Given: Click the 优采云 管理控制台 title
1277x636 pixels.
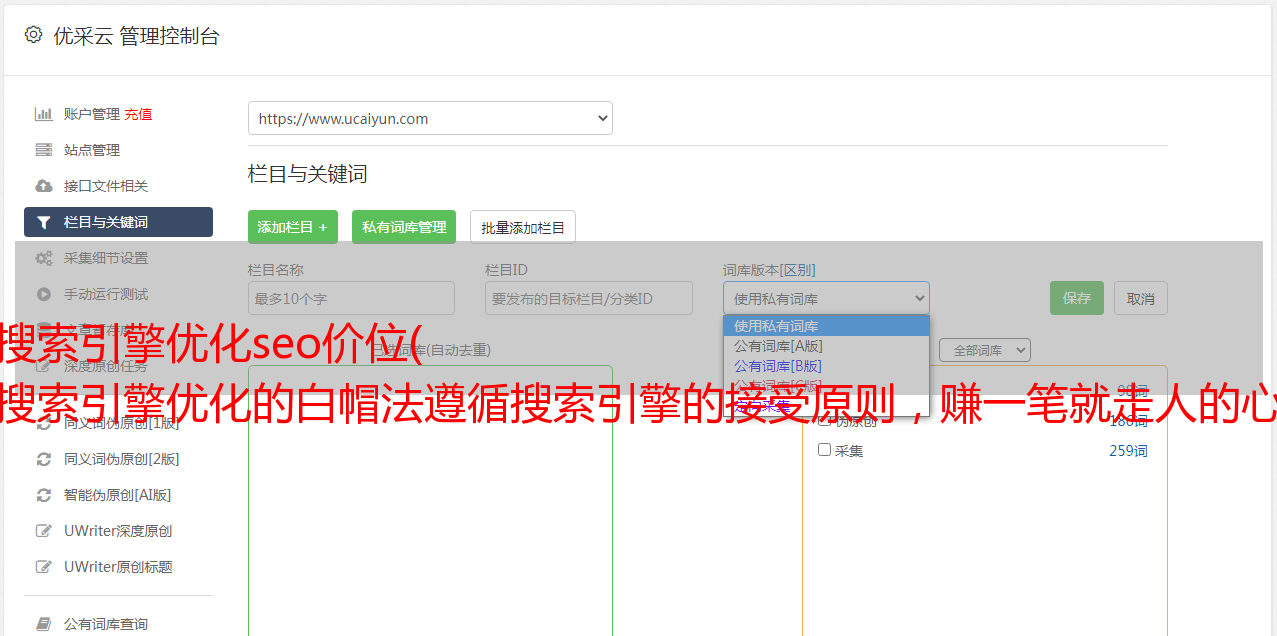Looking at the screenshot, I should coord(136,36).
